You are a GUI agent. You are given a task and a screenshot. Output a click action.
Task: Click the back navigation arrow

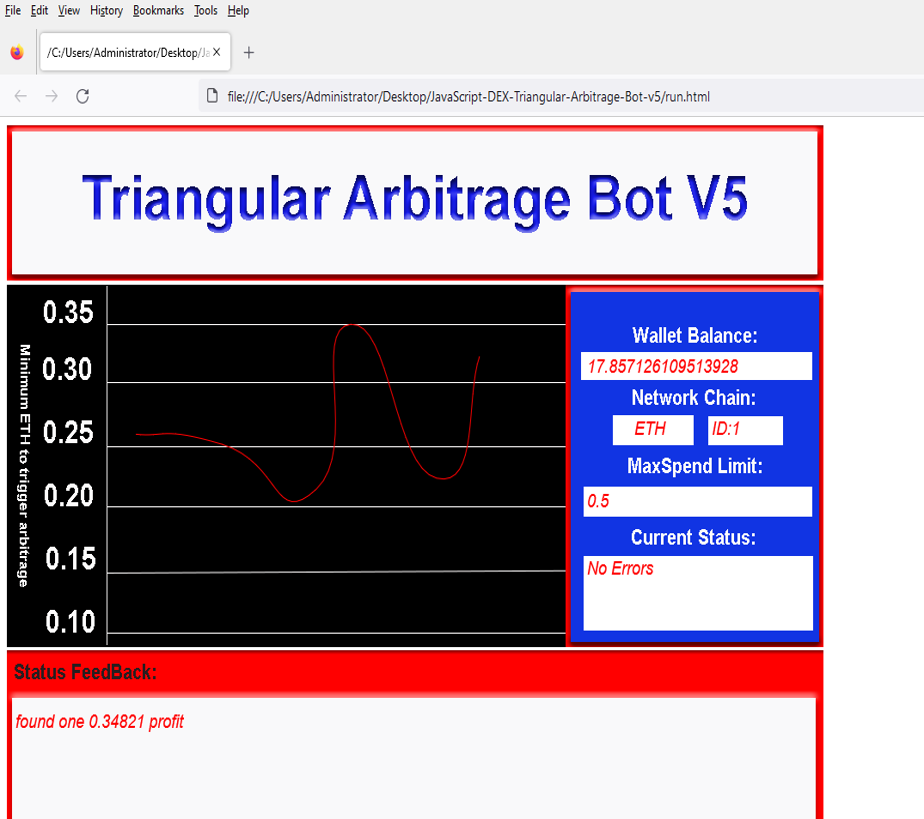click(20, 96)
